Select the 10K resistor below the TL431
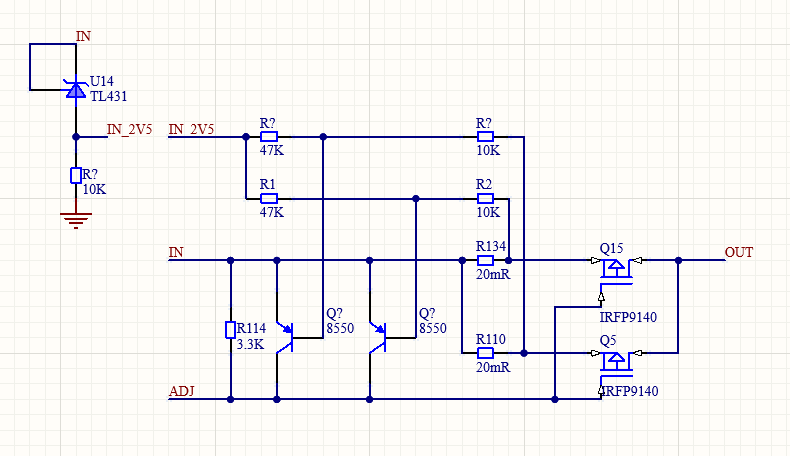 76,175
